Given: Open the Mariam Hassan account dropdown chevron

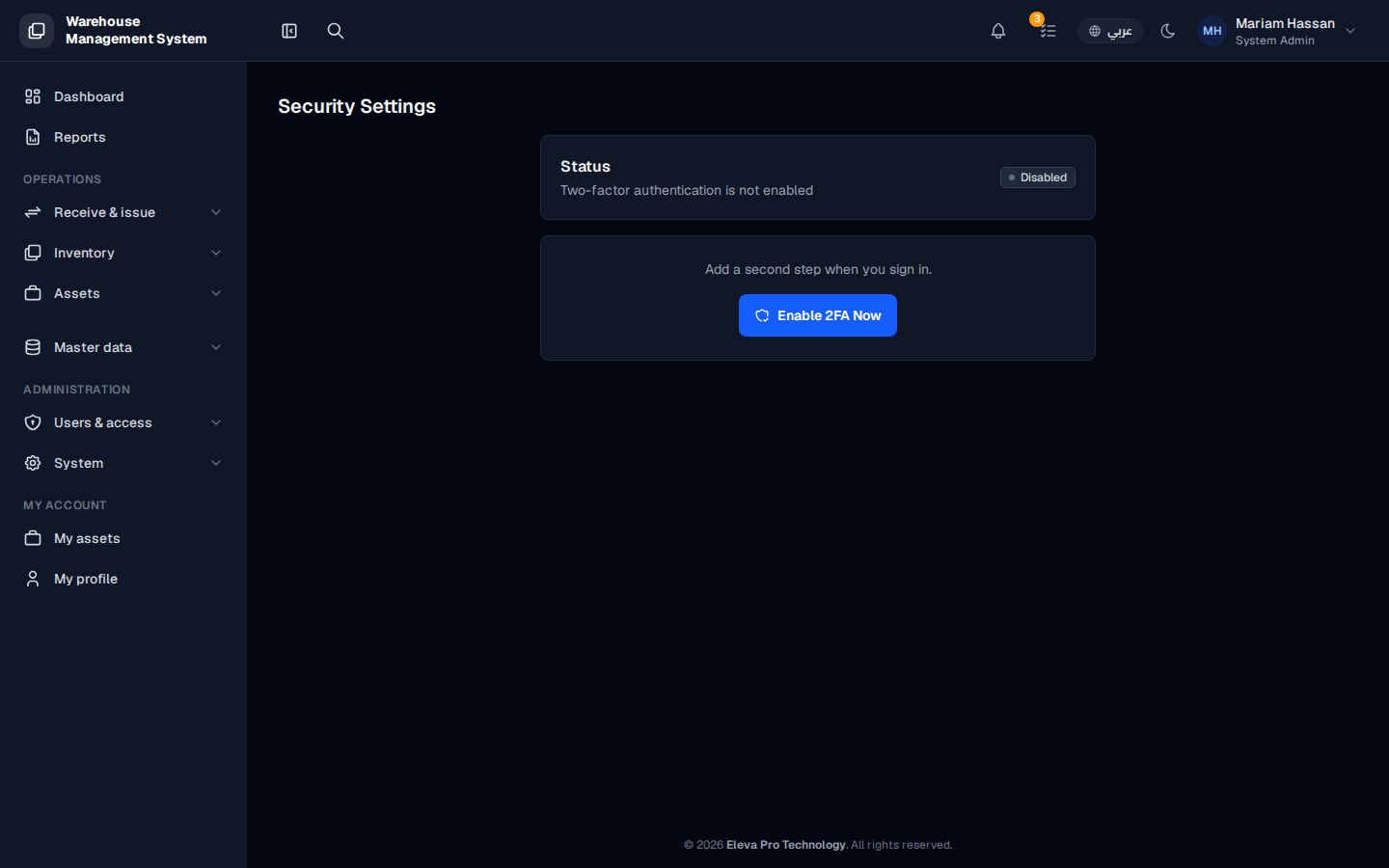Looking at the screenshot, I should [x=1350, y=31].
